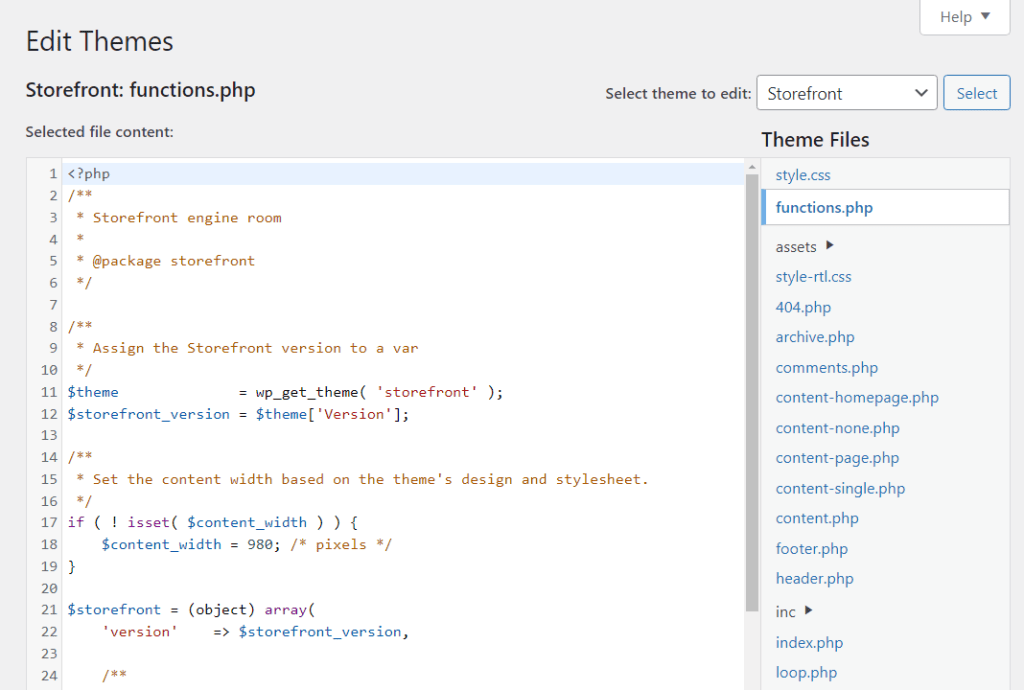Open comments.php from Theme Files

pos(826,367)
